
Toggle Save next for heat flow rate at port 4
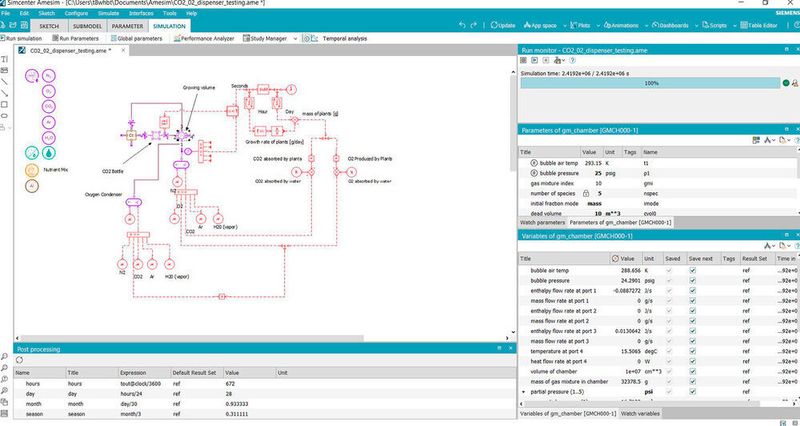pos(692,361)
